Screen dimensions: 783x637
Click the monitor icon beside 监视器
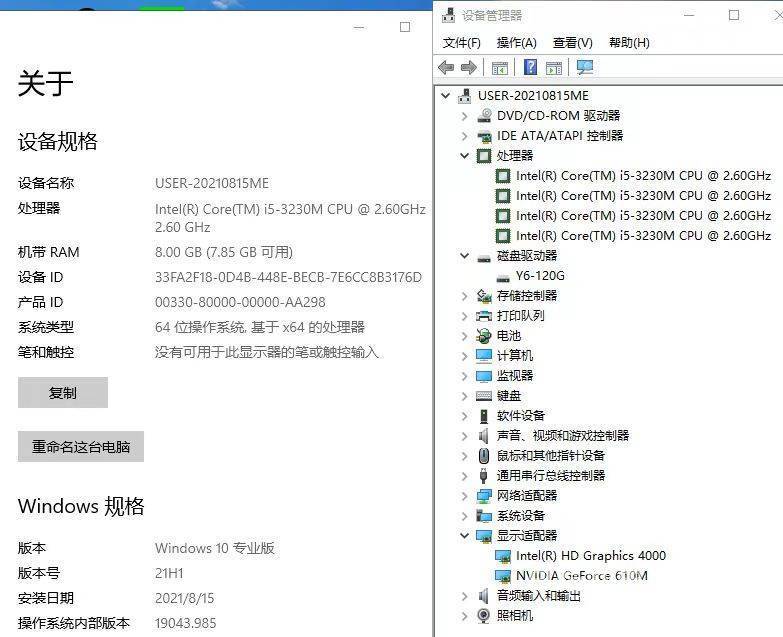coord(484,375)
